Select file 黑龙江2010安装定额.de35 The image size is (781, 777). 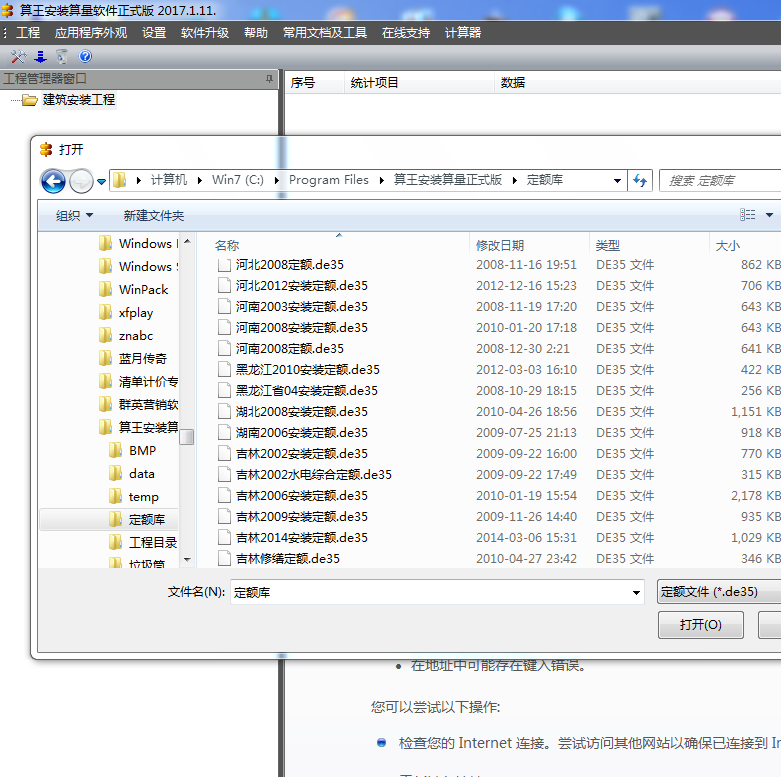pos(307,370)
